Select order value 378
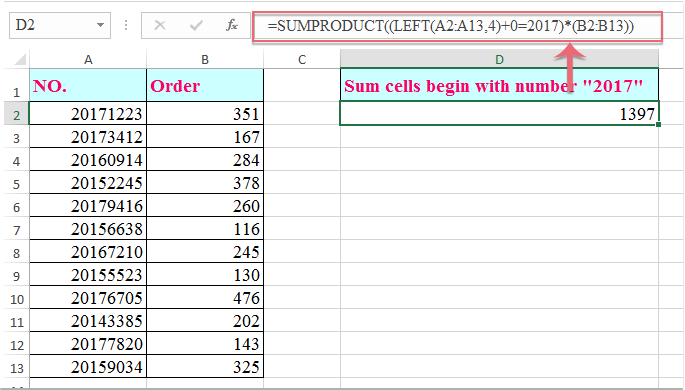This screenshot has height=390, width=685. 205,183
